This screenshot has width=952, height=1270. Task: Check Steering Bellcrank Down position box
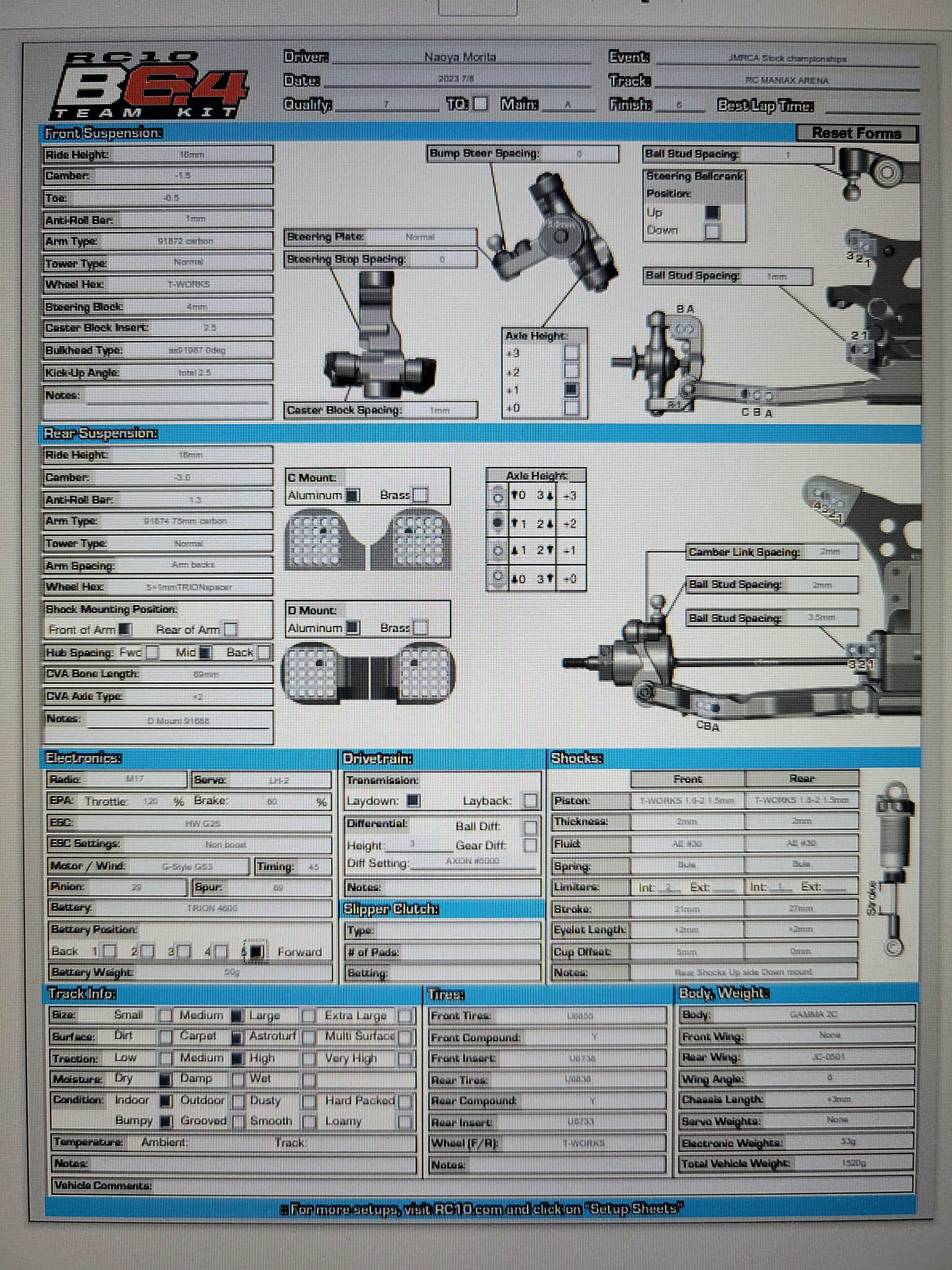pyautogui.click(x=713, y=231)
